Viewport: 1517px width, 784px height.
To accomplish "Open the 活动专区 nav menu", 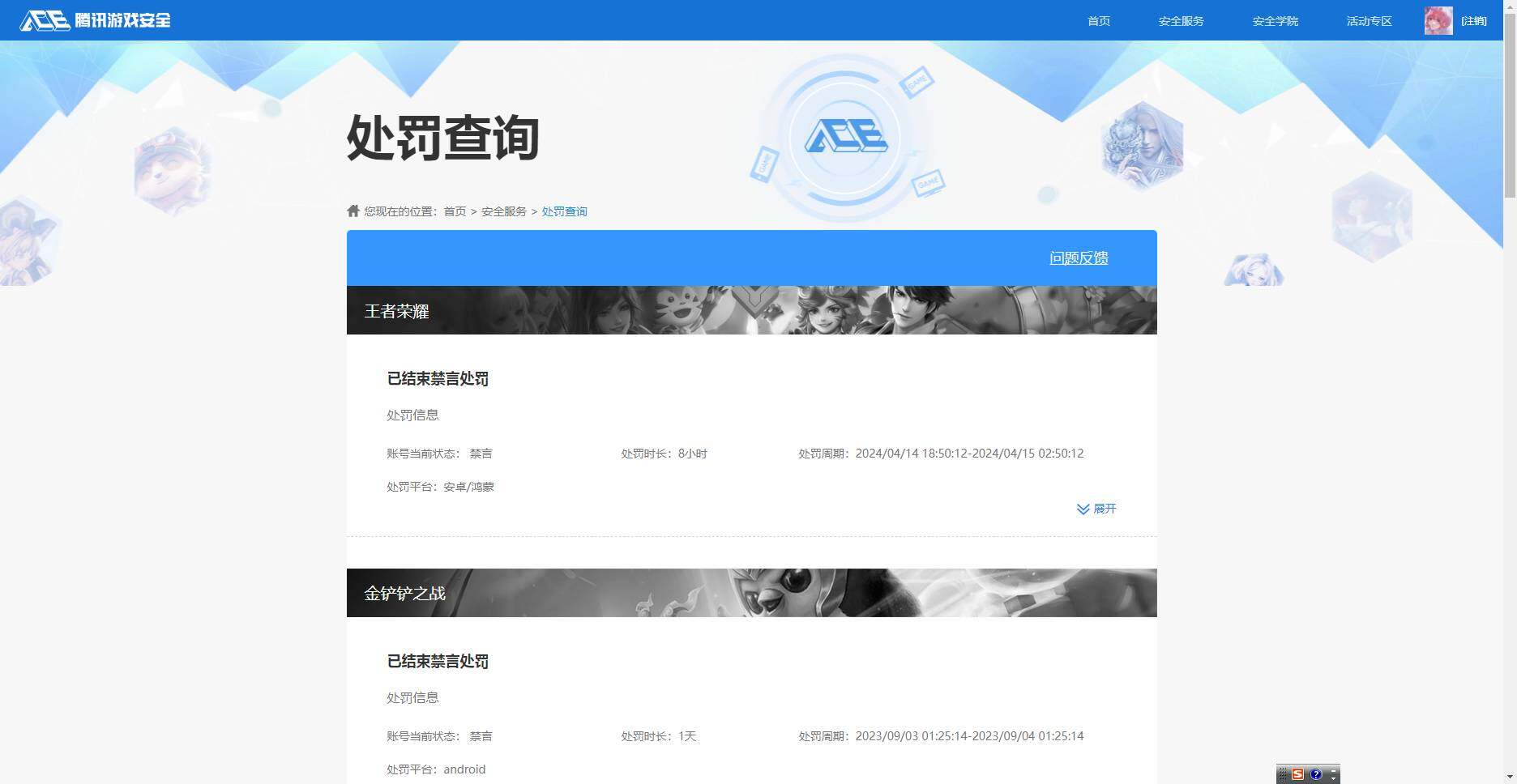I will (x=1370, y=21).
